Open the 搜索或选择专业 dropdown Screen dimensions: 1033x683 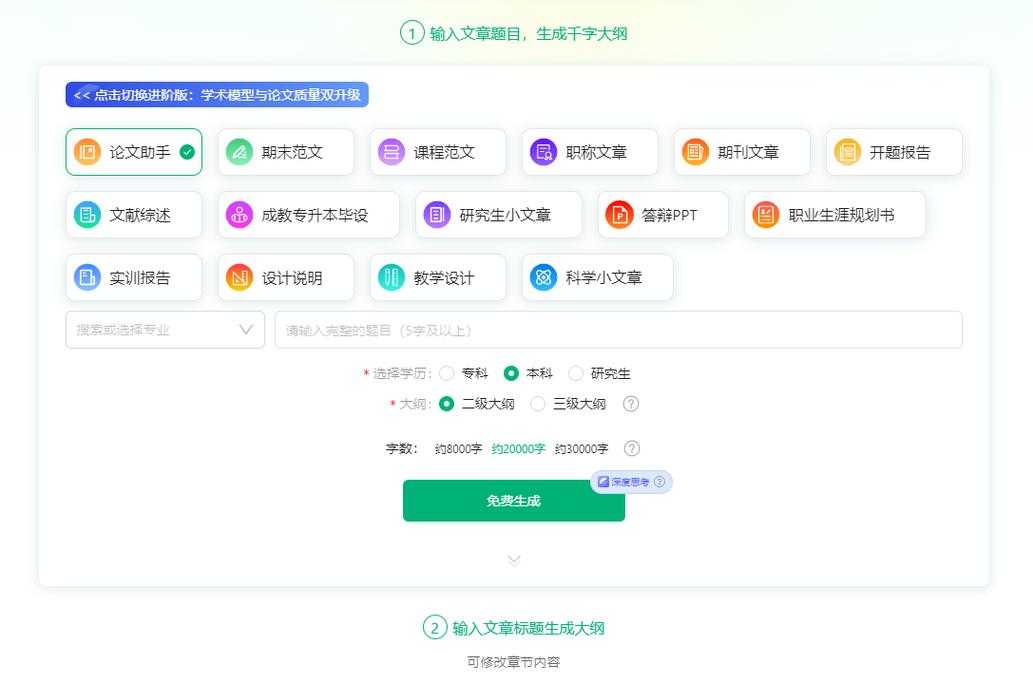click(165, 329)
